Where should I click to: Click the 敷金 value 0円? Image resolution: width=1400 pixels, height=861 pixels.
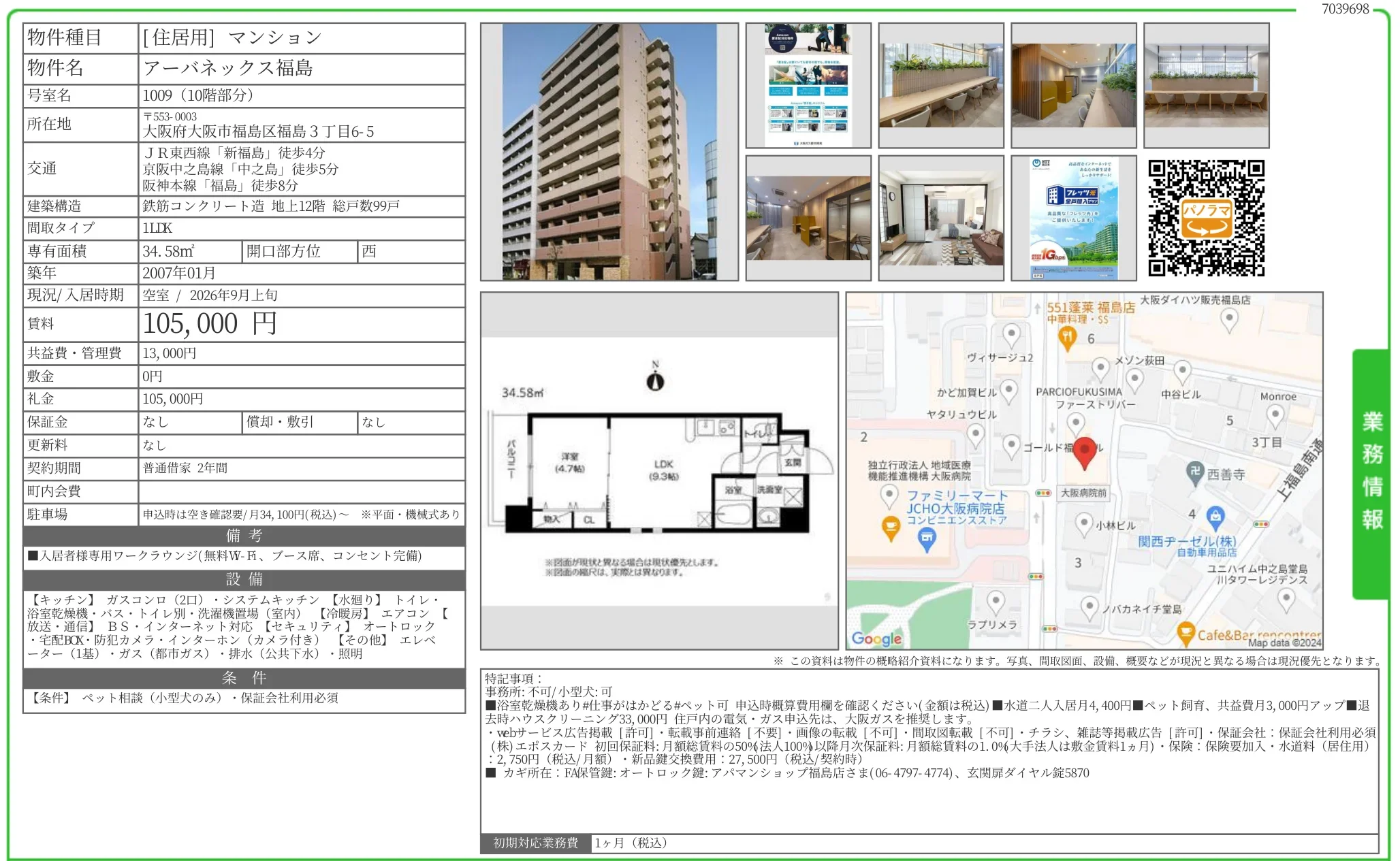click(153, 376)
